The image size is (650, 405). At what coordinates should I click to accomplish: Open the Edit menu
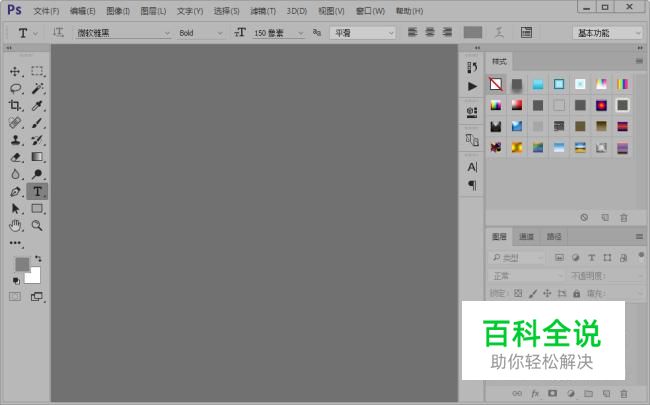point(82,11)
